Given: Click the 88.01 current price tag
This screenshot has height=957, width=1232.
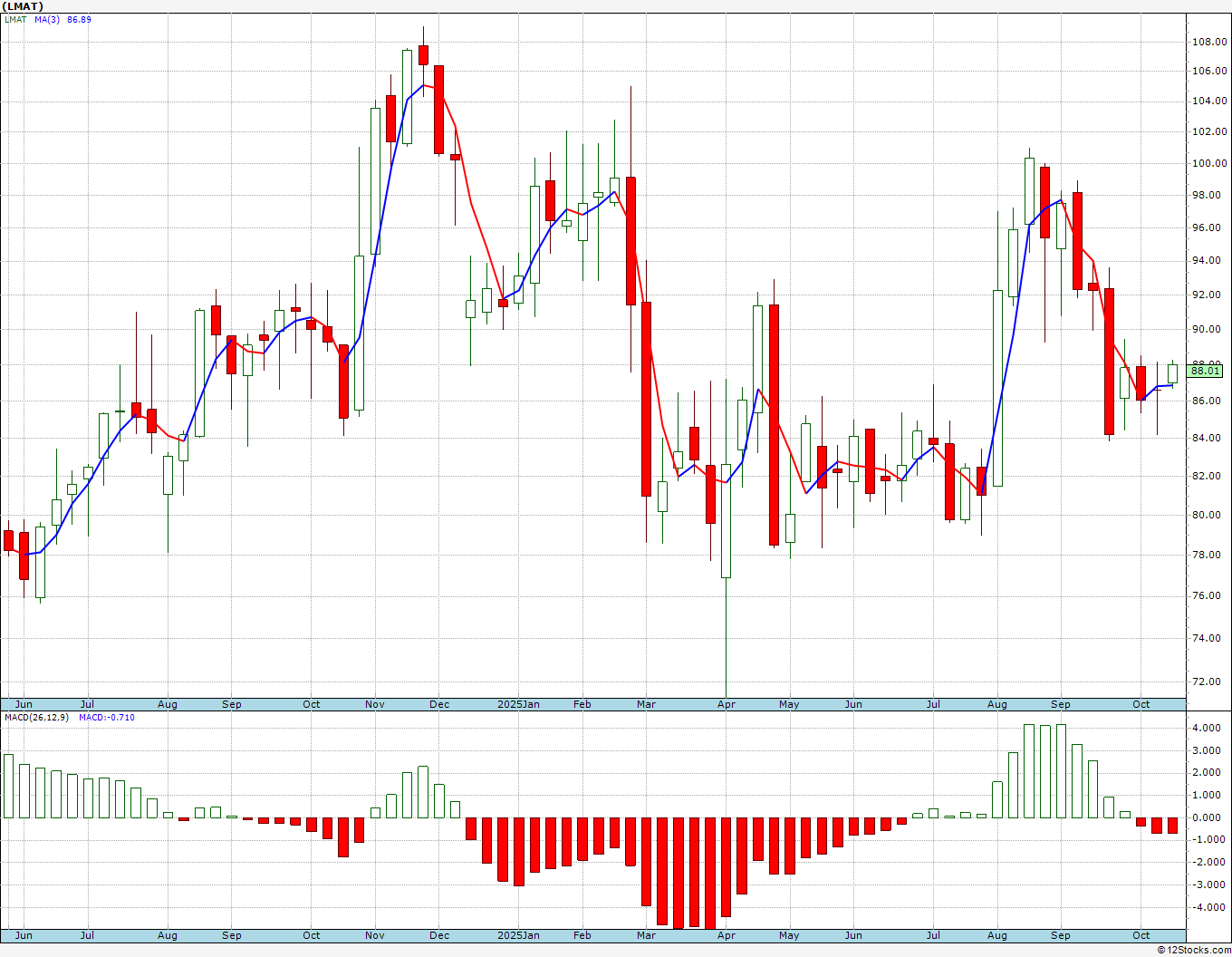Looking at the screenshot, I should coord(1205,371).
